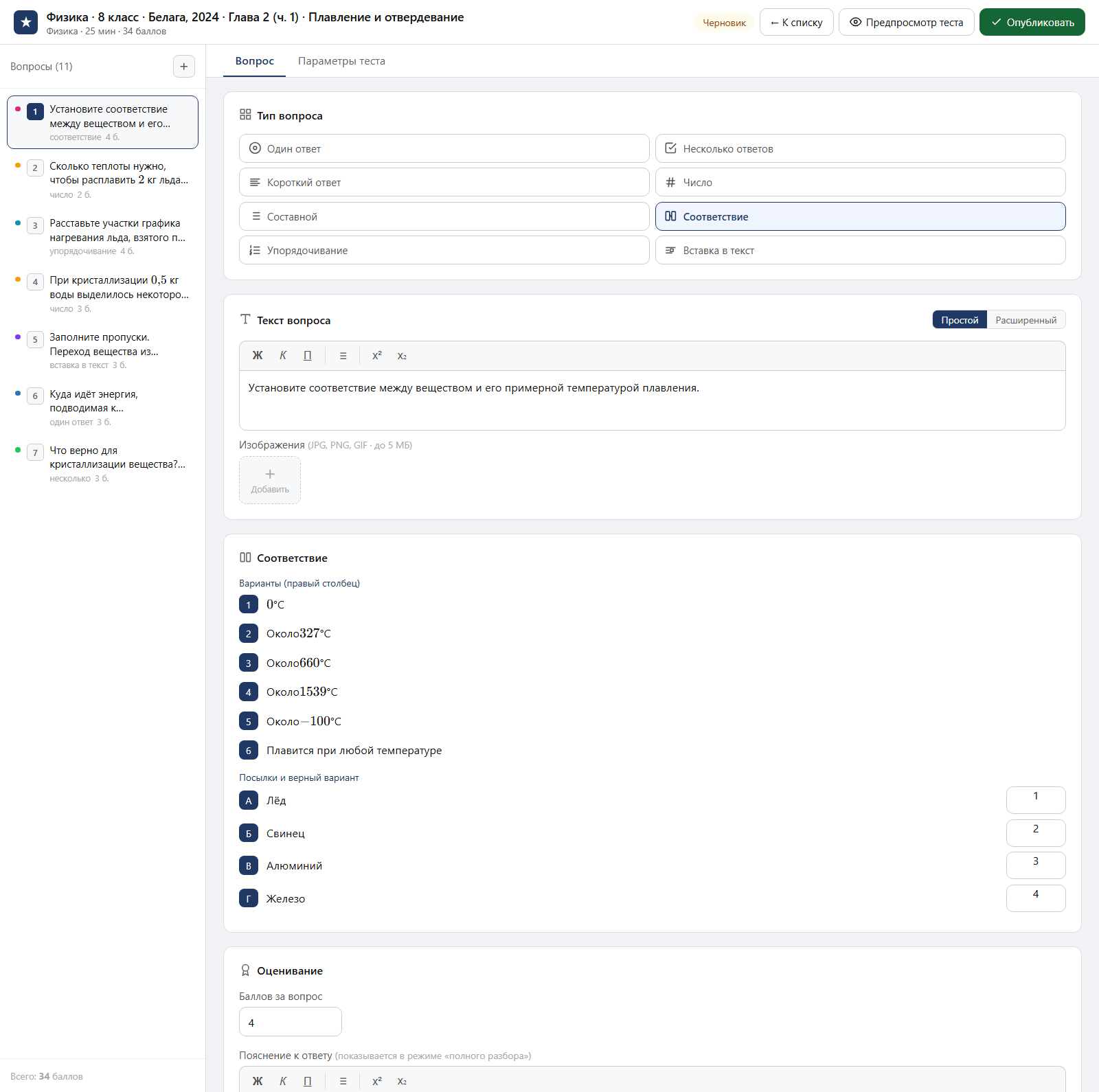Click the 'Вопросы (11)' sidebar heading

41,67
